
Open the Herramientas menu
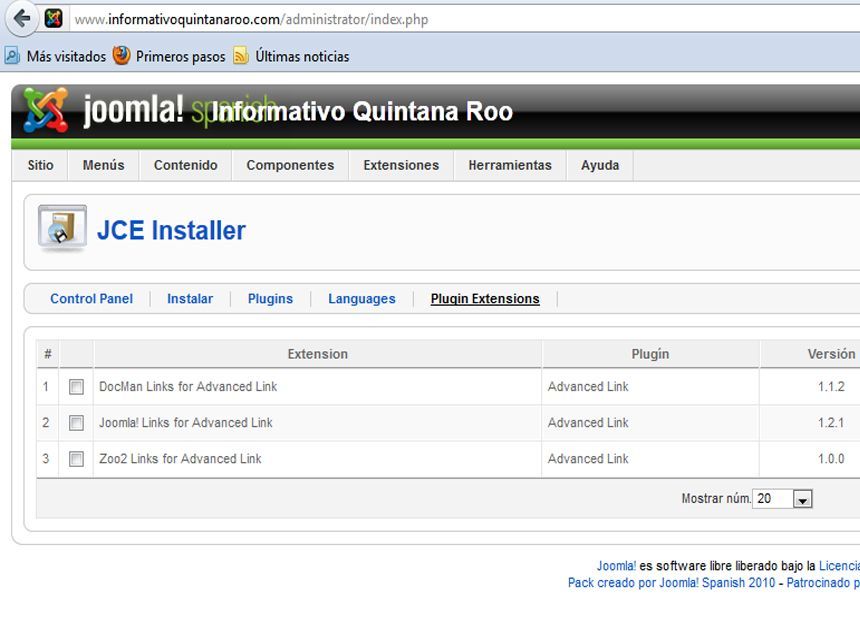click(510, 165)
